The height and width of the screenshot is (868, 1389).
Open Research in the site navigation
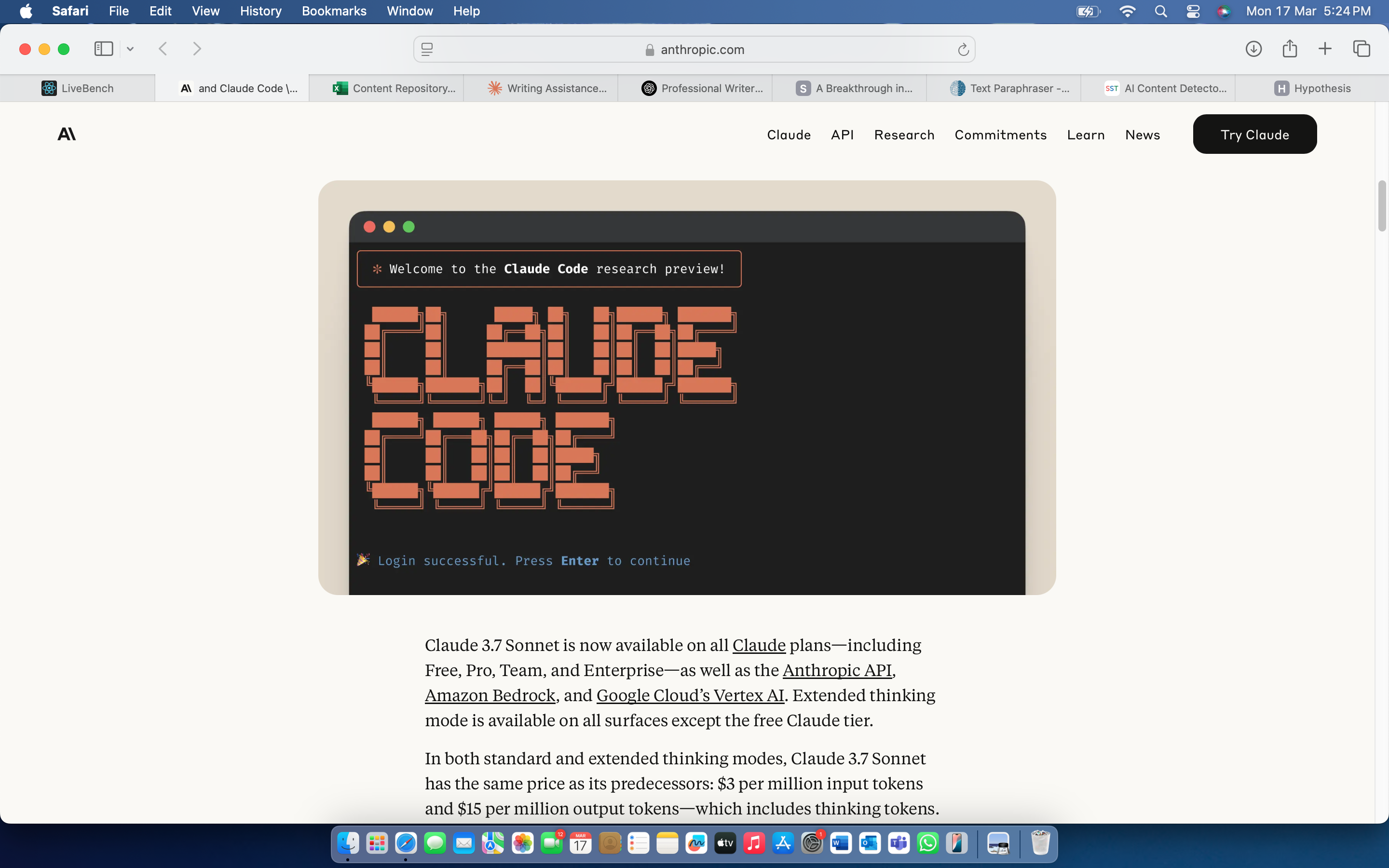pyautogui.click(x=904, y=135)
